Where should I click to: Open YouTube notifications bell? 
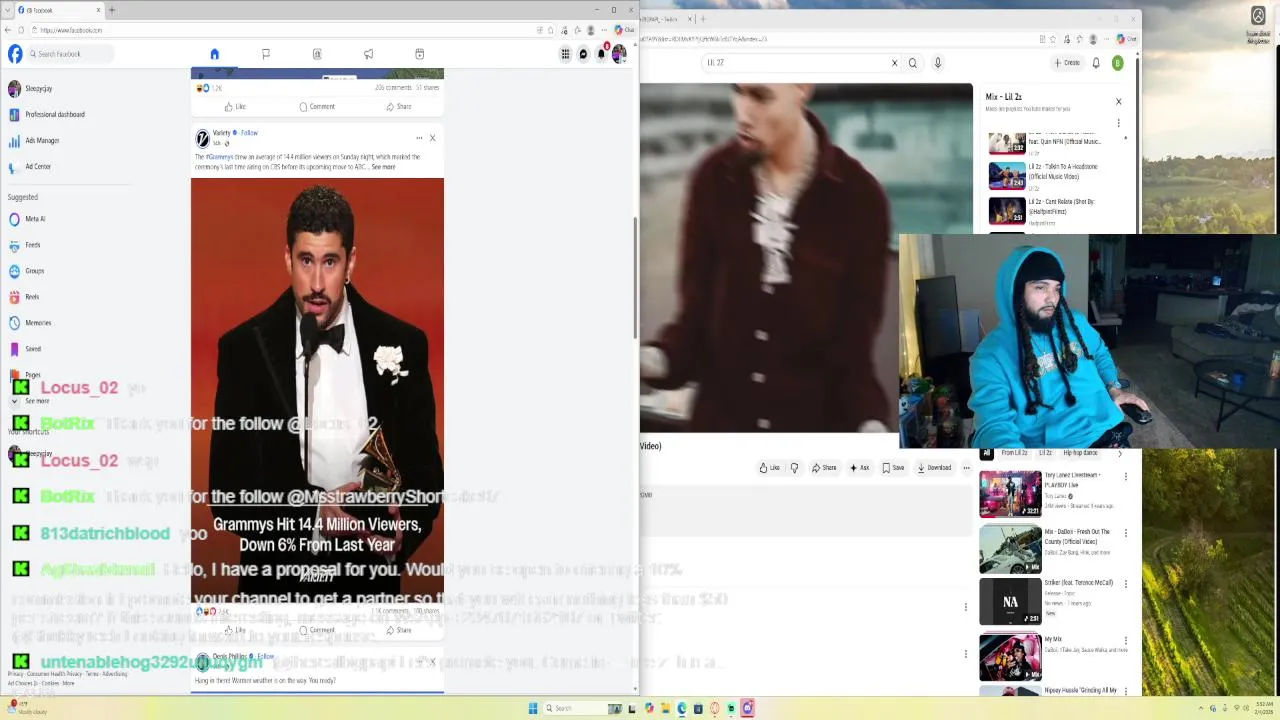point(1096,63)
